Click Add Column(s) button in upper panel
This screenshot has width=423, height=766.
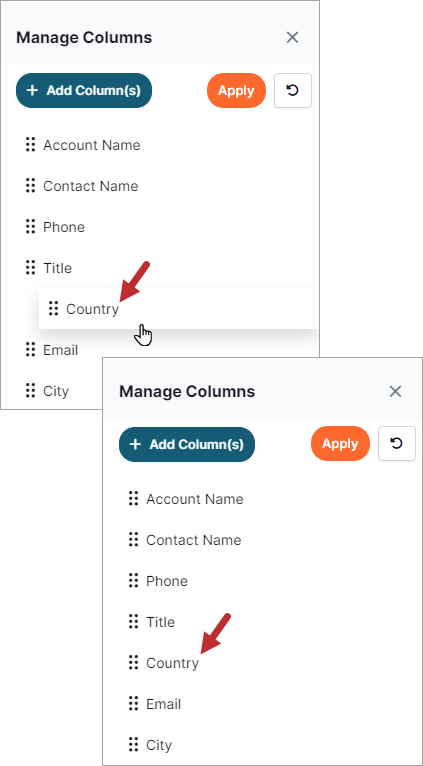84,90
